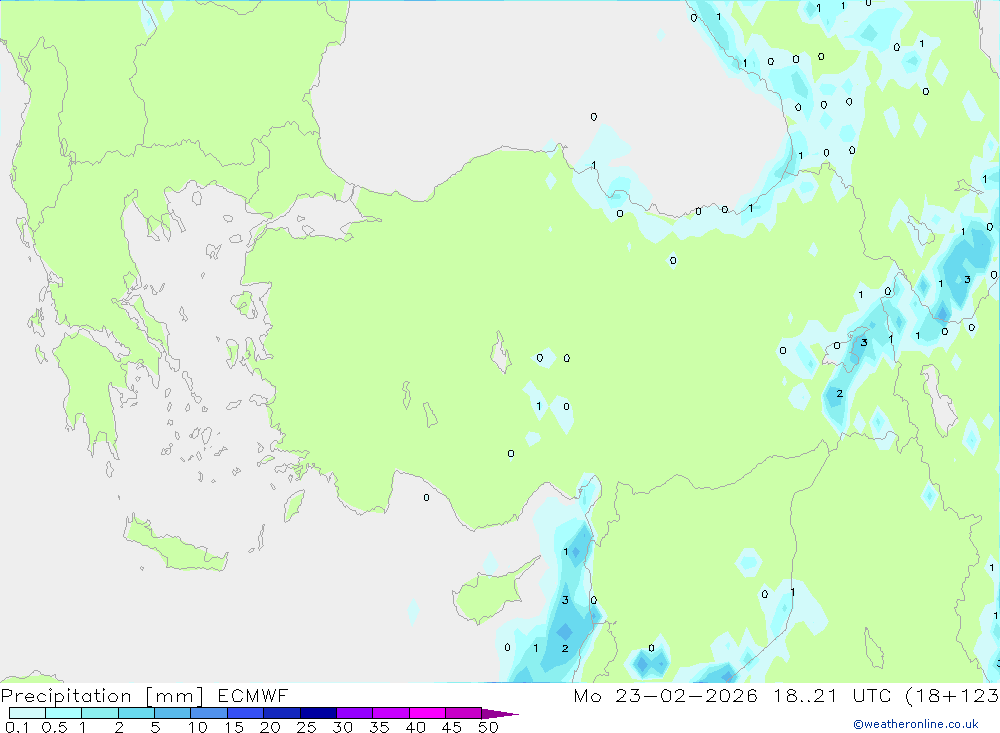This screenshot has width=1000, height=733.
Task: Click the '20' legend scale label
Action: click(x=270, y=727)
